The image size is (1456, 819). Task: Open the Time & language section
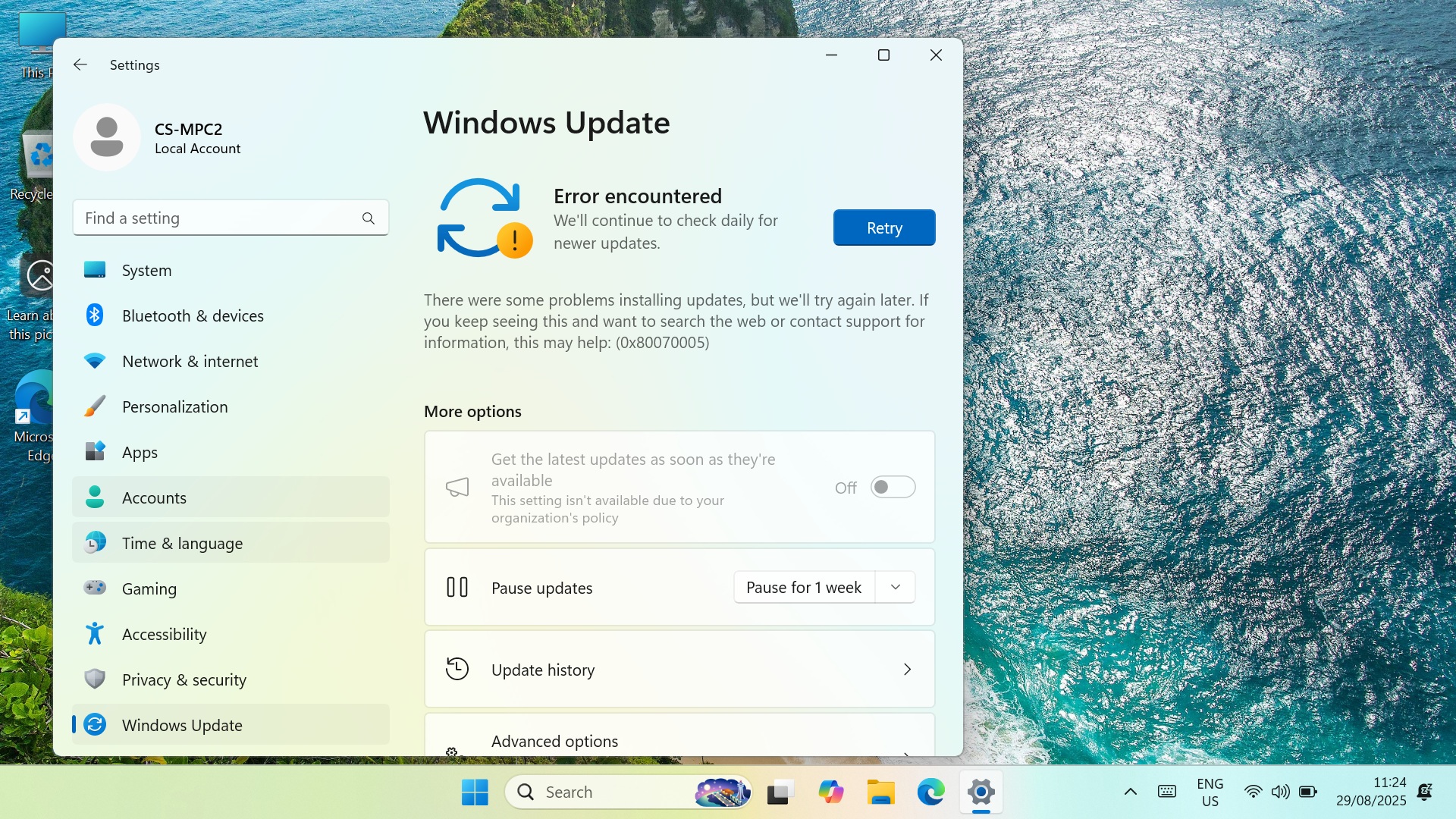(x=182, y=543)
